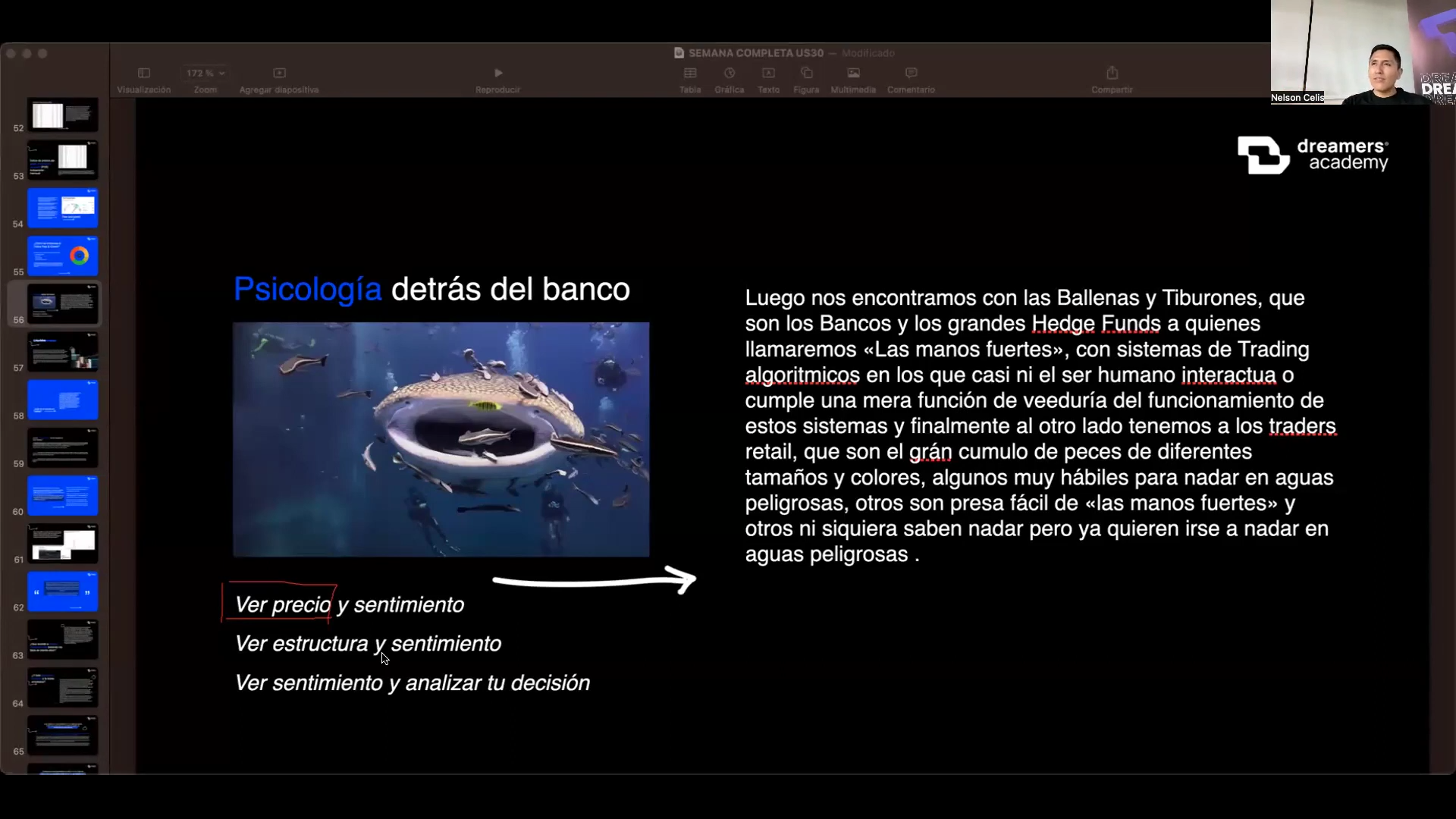Select slide 57 thumbnail
The width and height of the screenshot is (1456, 819).
tap(63, 352)
